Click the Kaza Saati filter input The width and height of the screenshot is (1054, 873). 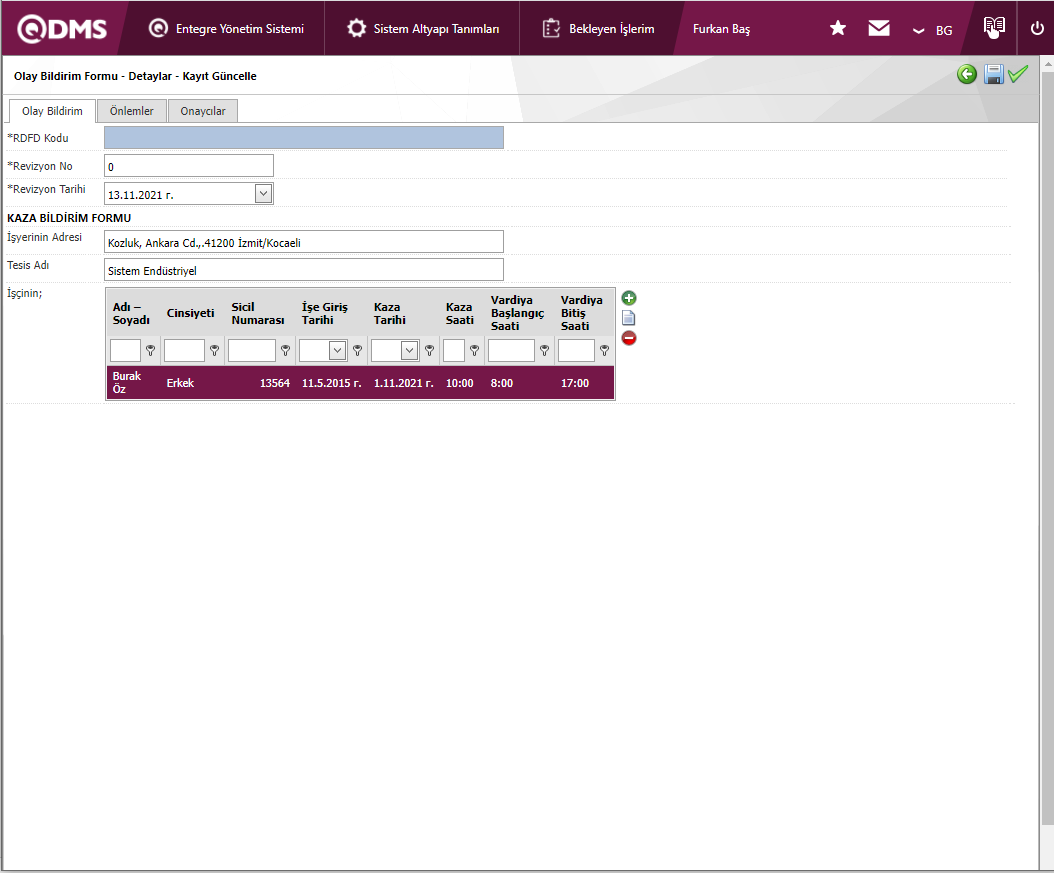click(x=454, y=350)
